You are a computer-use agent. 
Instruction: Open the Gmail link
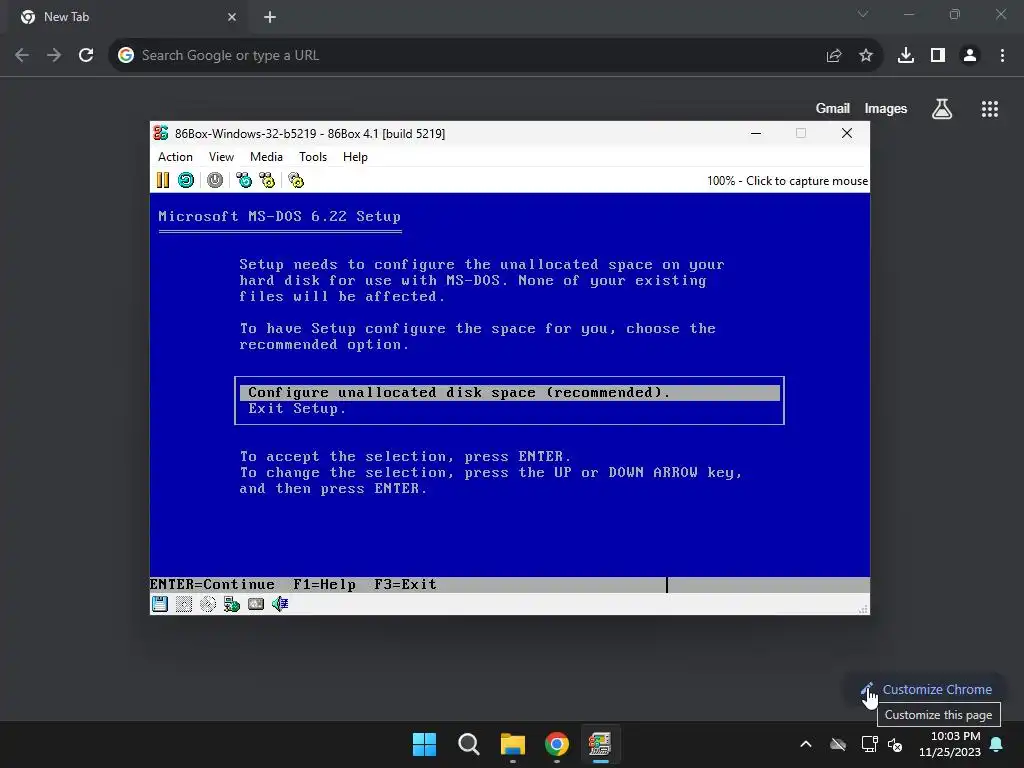pyautogui.click(x=833, y=108)
